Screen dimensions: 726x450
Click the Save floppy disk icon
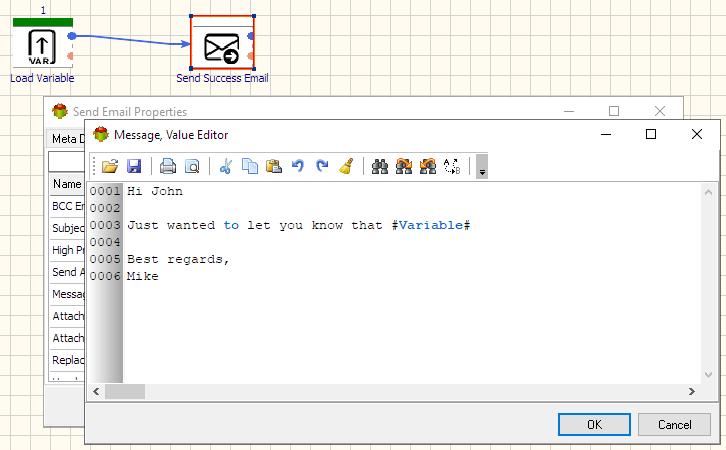point(134,166)
